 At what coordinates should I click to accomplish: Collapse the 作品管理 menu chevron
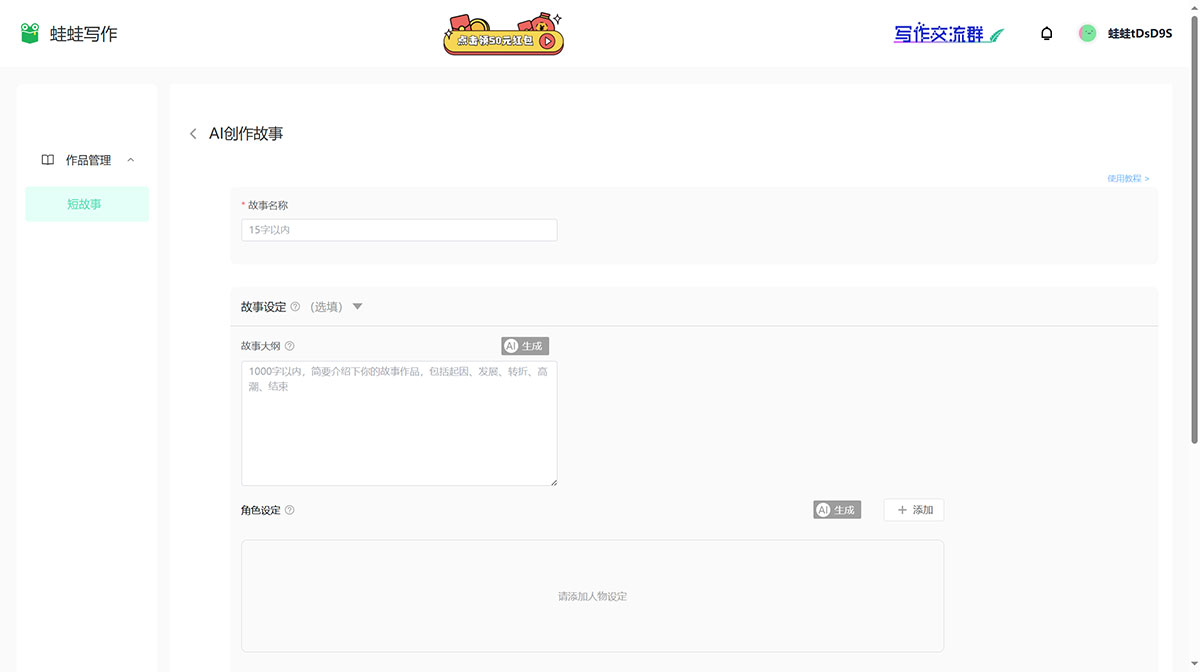coord(131,160)
